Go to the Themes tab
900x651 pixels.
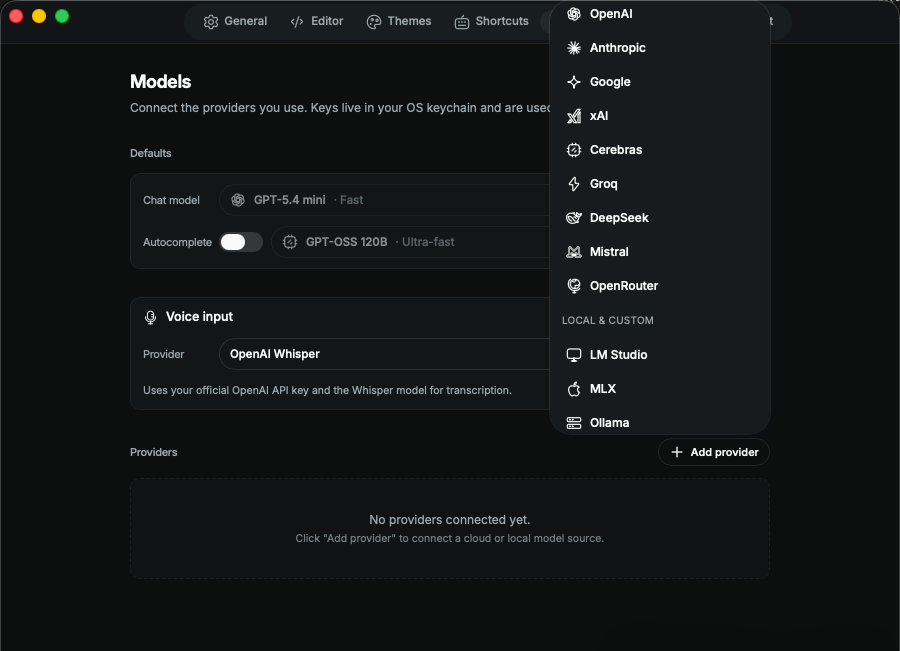399,22
